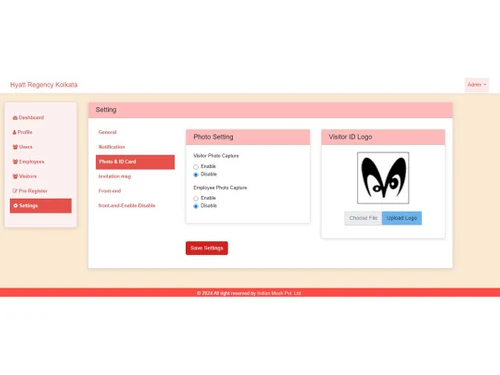Click the Dashboard icon in sidebar

click(15, 118)
